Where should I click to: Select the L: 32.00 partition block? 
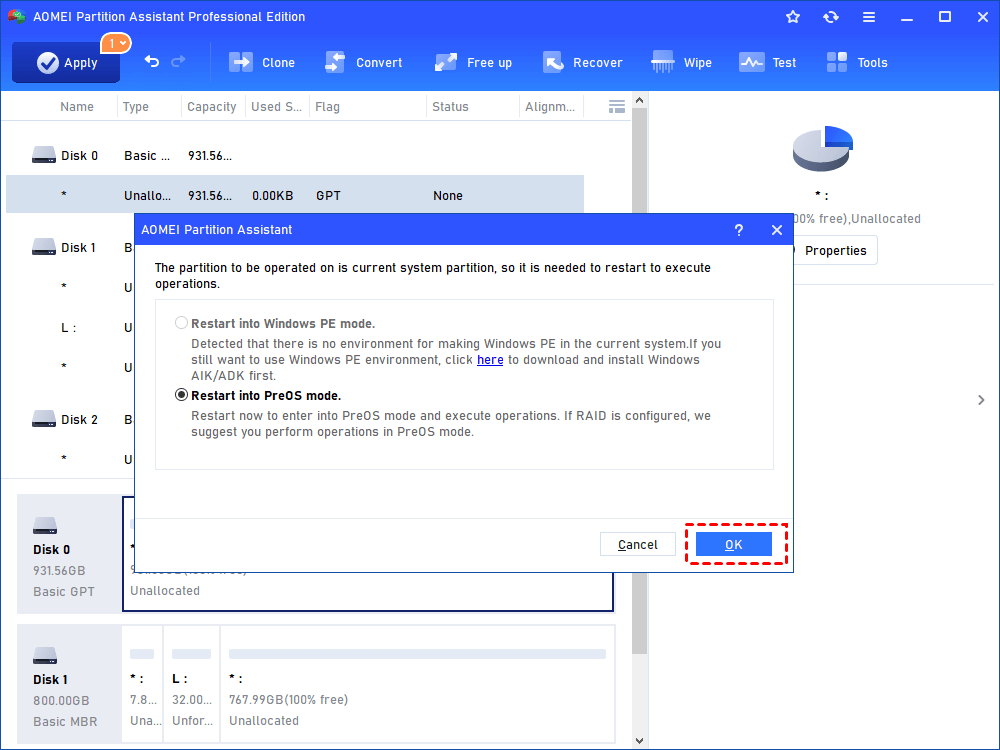tap(191, 684)
